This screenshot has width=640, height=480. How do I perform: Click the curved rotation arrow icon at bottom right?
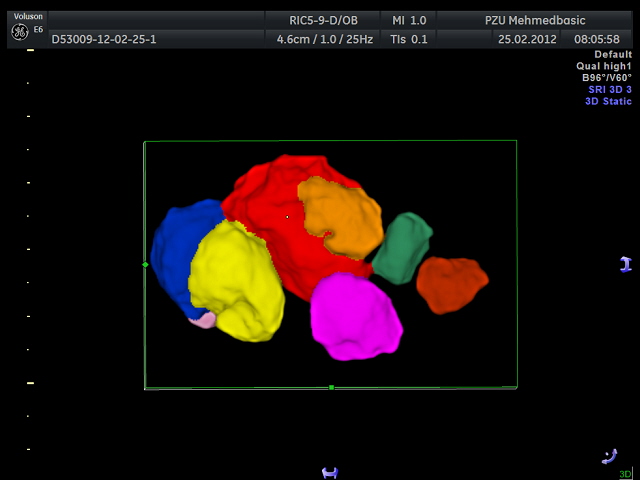[610, 456]
